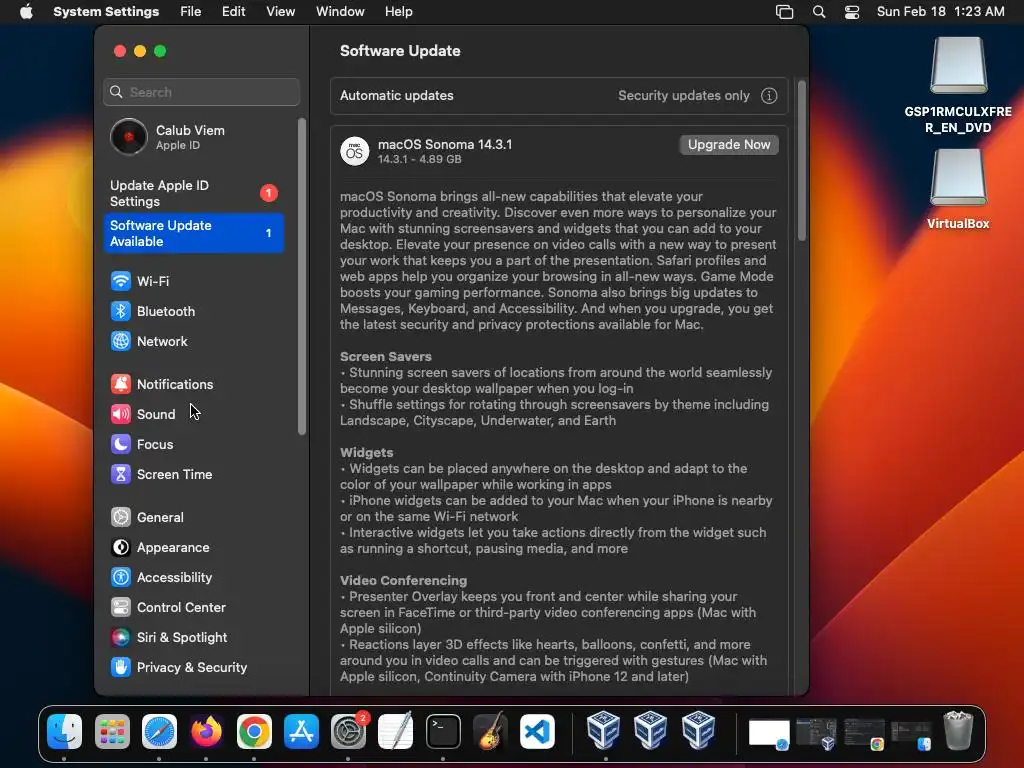Open the Help menu
The height and width of the screenshot is (768, 1024).
point(398,12)
